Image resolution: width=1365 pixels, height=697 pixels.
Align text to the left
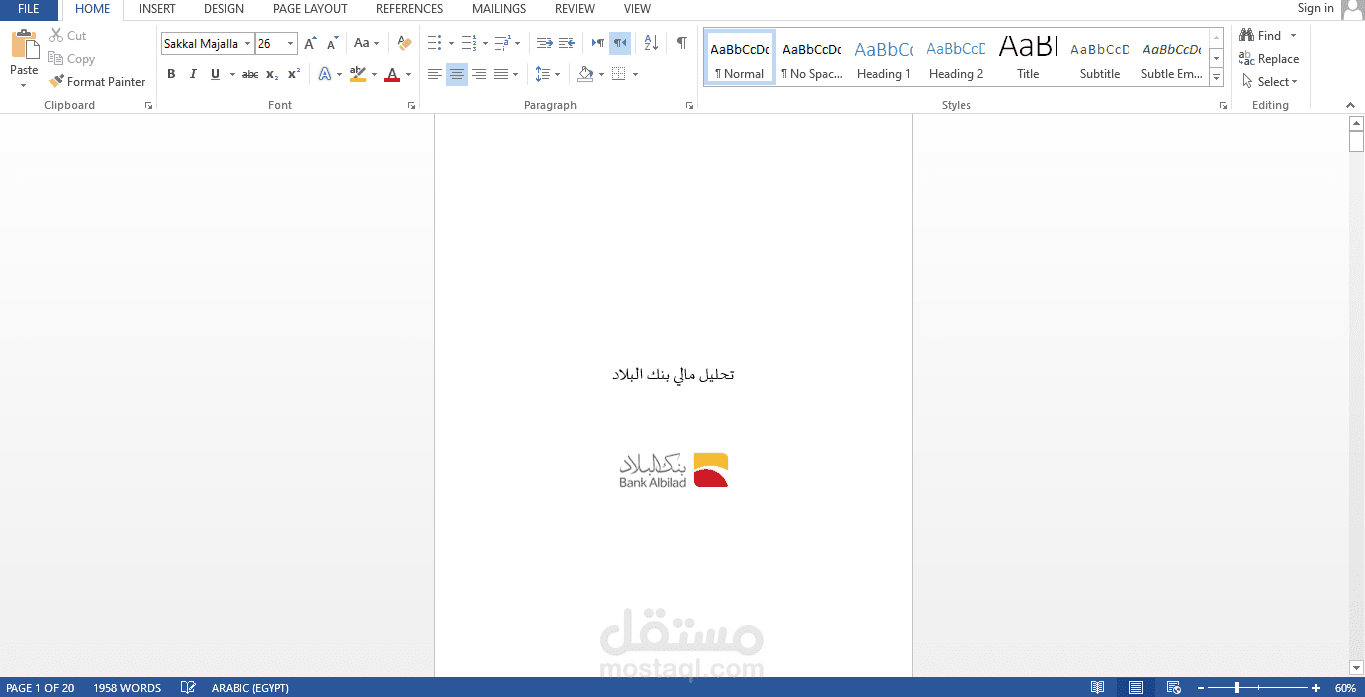click(434, 74)
